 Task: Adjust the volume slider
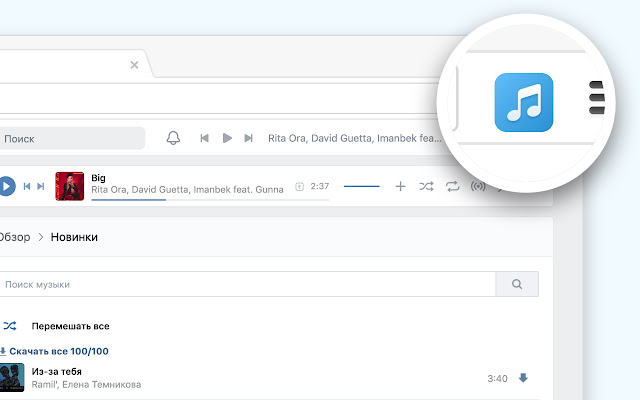pos(362,187)
